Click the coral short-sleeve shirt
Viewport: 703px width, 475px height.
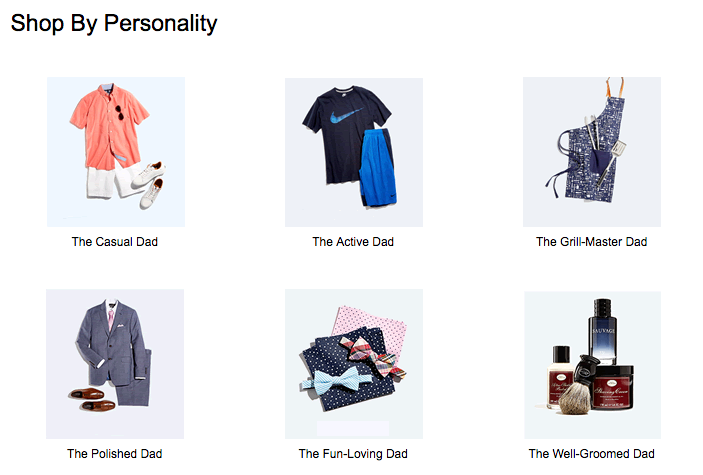pos(109,126)
